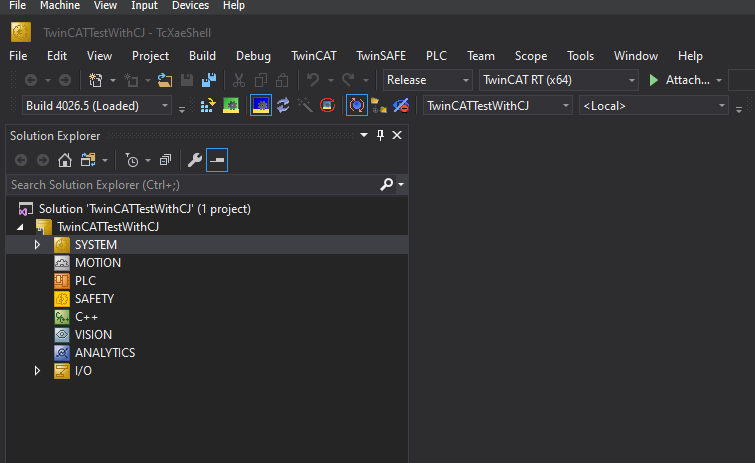Expand the I/O tree node
The height and width of the screenshot is (463, 755).
click(x=37, y=371)
